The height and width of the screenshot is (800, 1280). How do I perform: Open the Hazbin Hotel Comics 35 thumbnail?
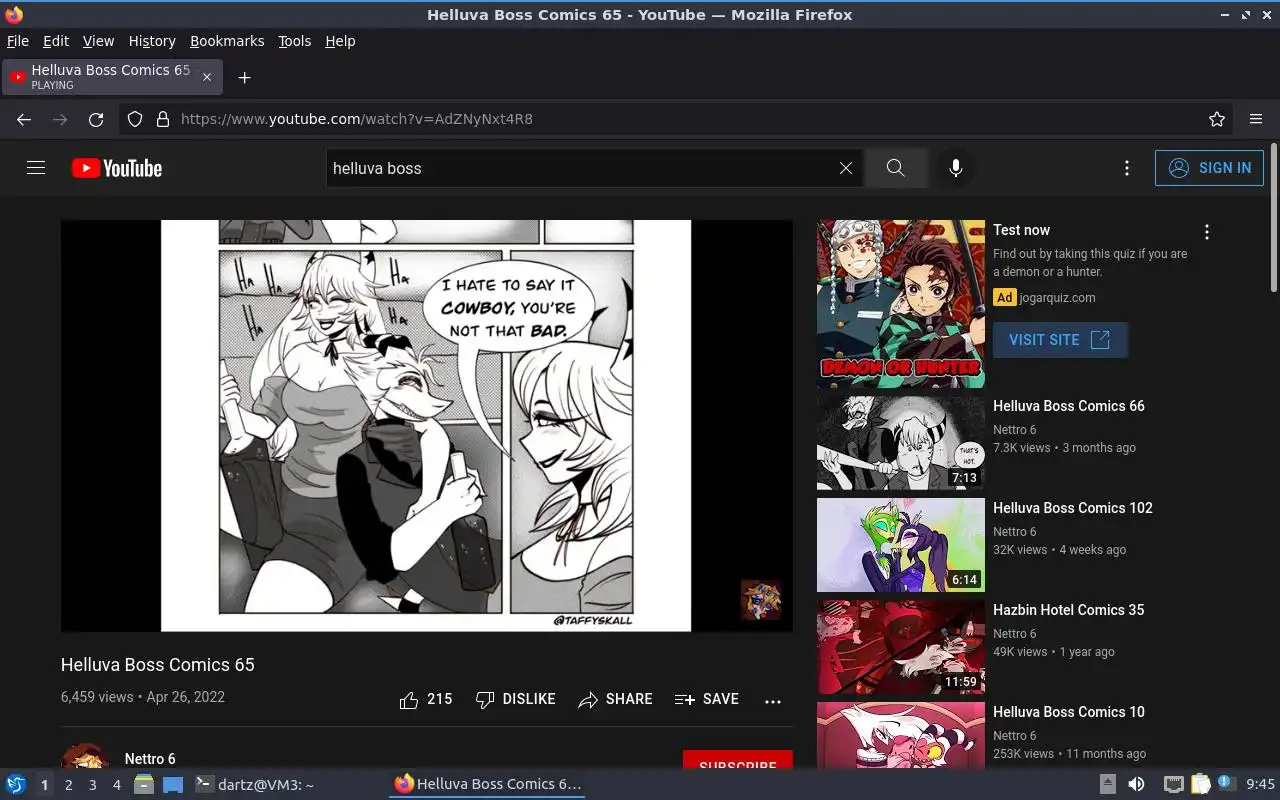point(901,647)
